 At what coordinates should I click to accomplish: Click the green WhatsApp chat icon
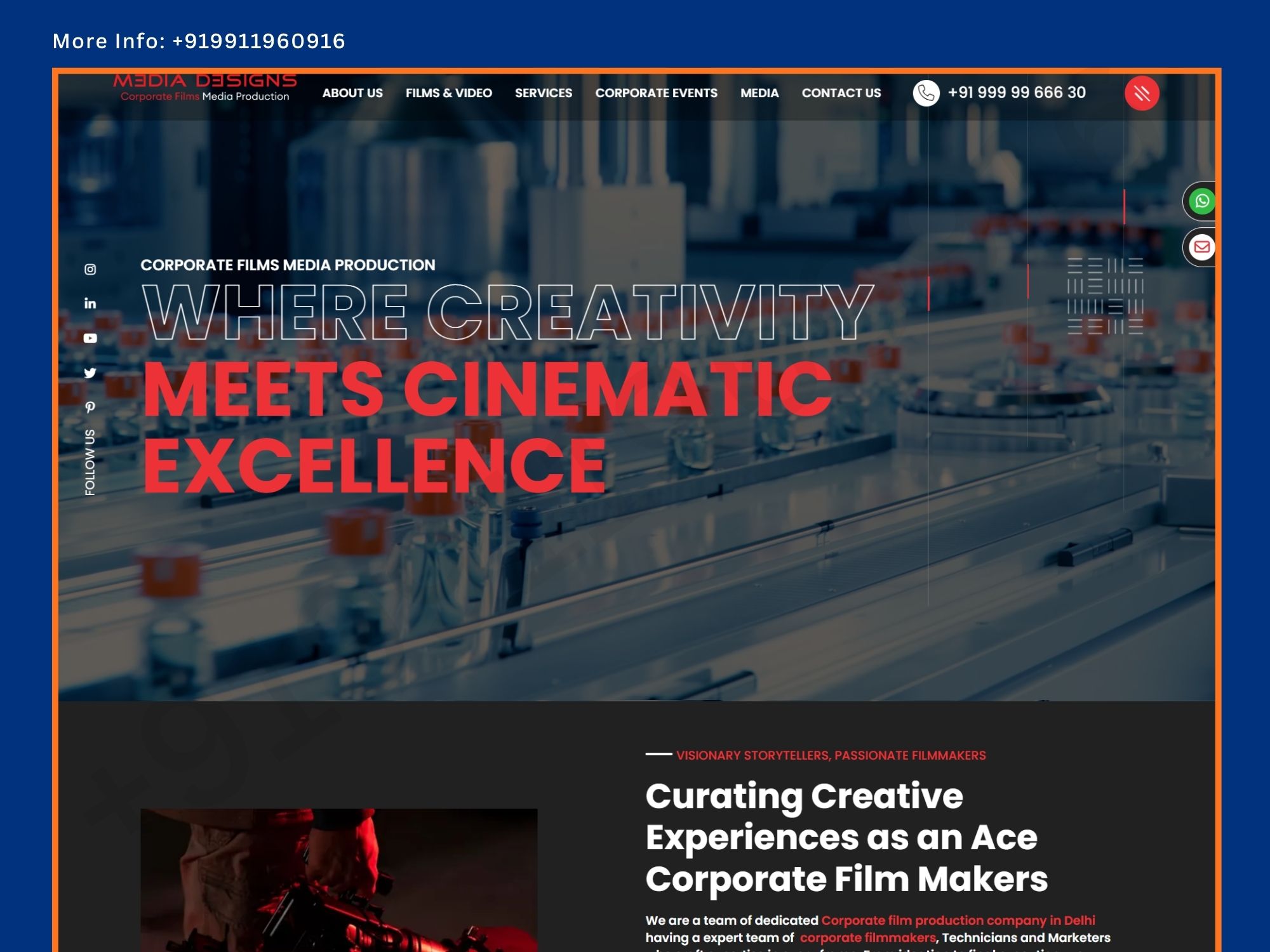tap(1201, 201)
